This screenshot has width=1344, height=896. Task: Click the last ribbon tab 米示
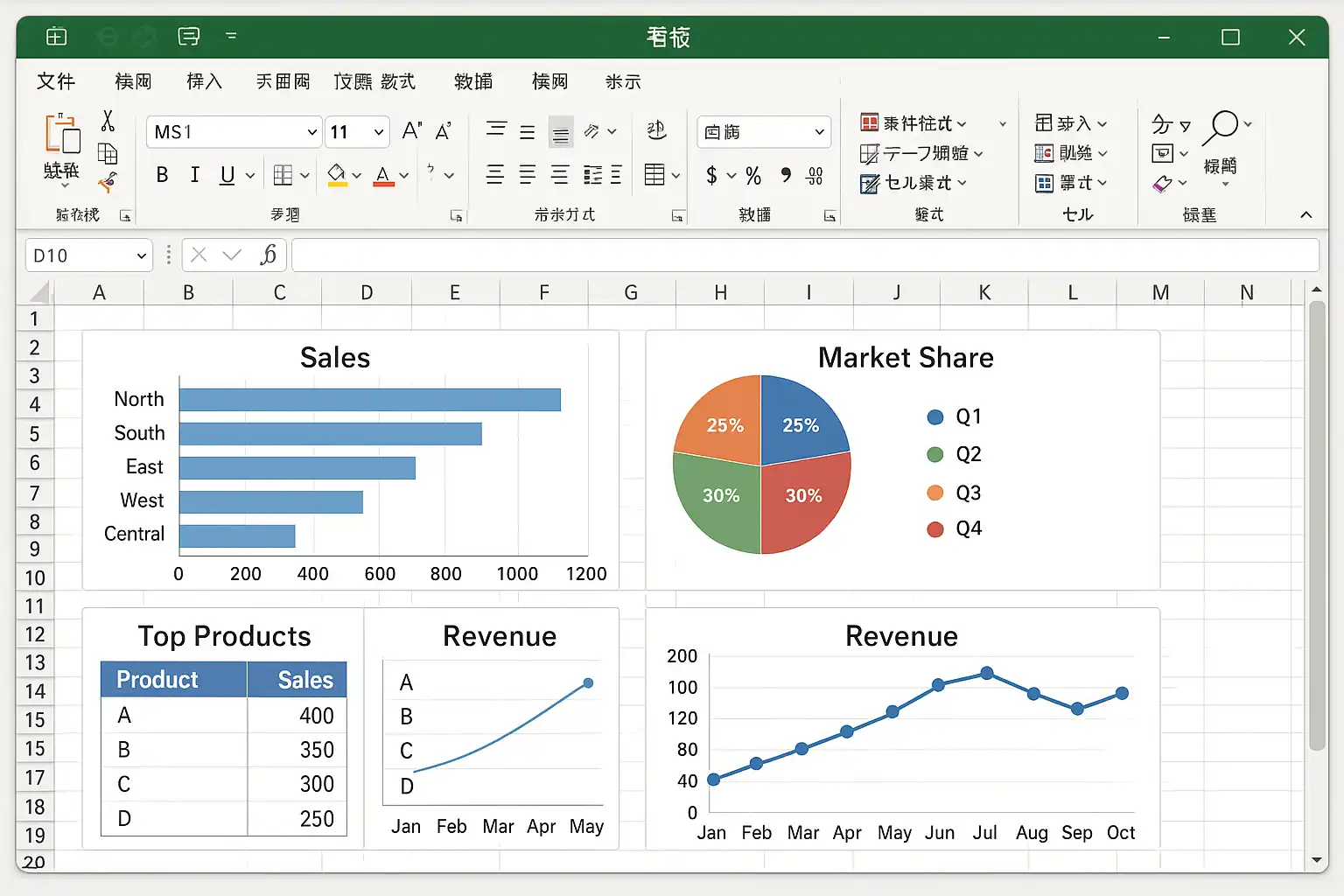pos(623,81)
